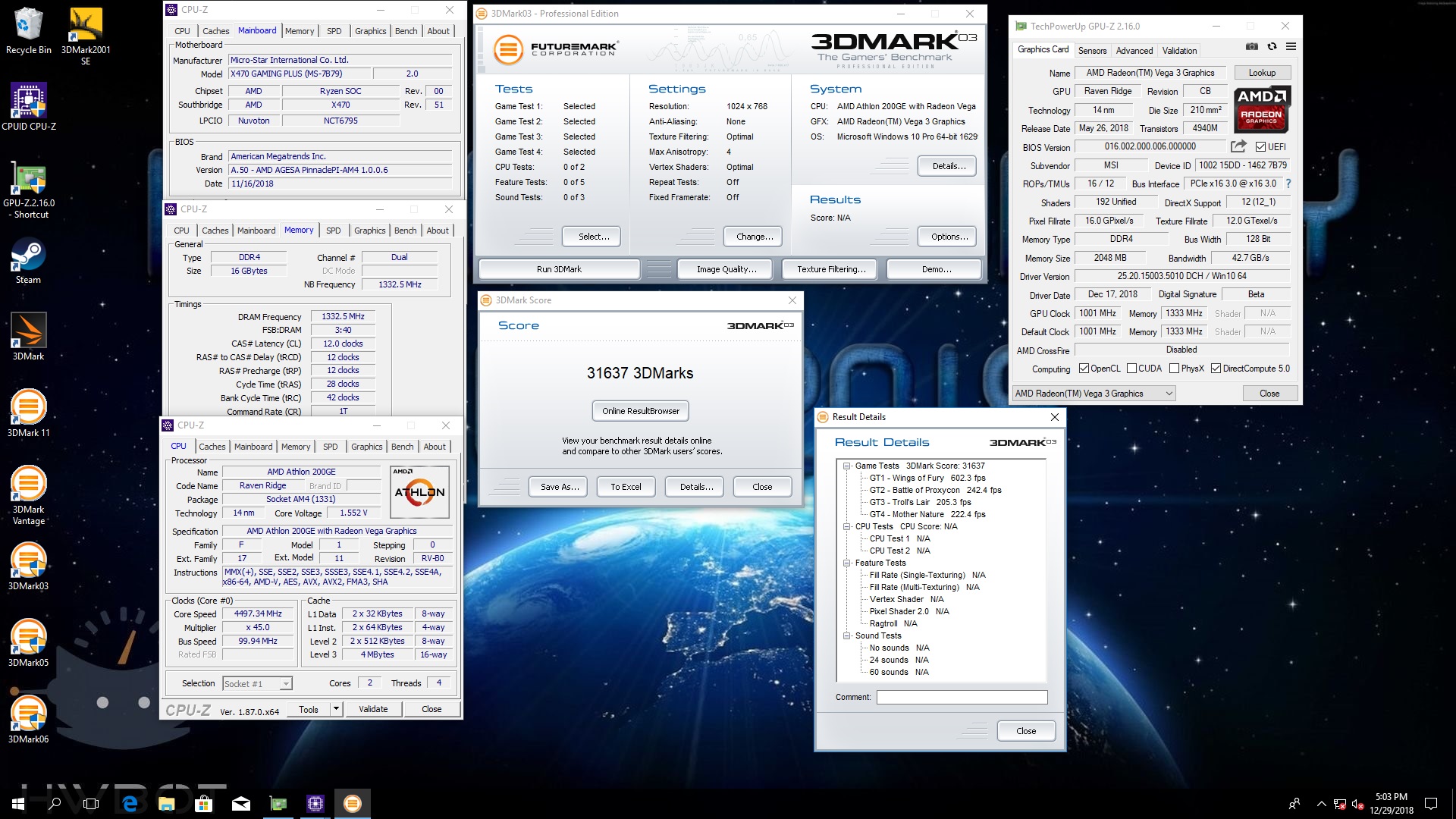
Task: Collapse Sound Tests tree node
Action: [846, 635]
